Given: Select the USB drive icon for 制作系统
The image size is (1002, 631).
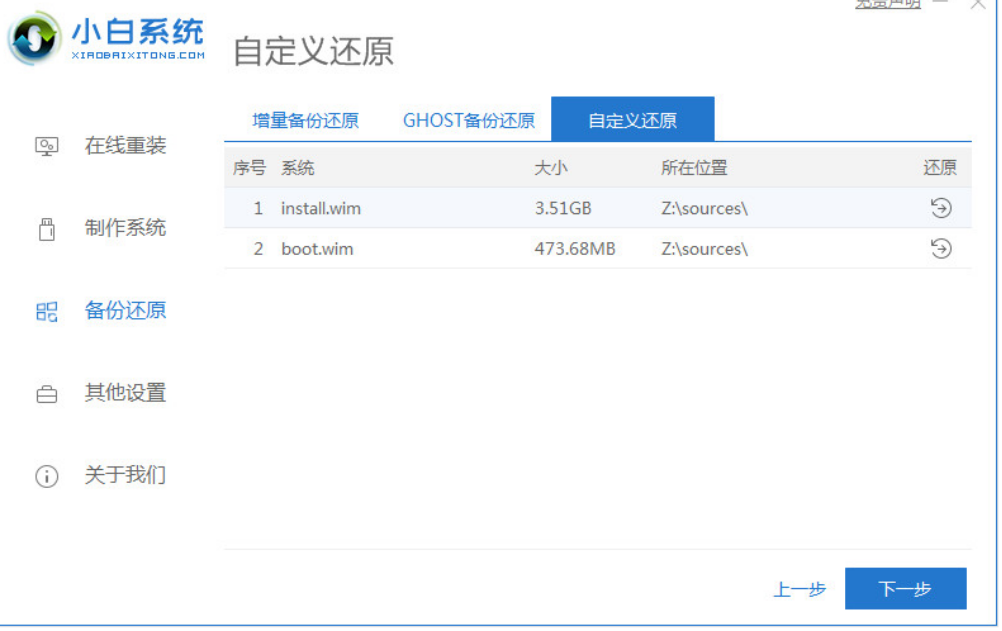Looking at the screenshot, I should coord(47,228).
